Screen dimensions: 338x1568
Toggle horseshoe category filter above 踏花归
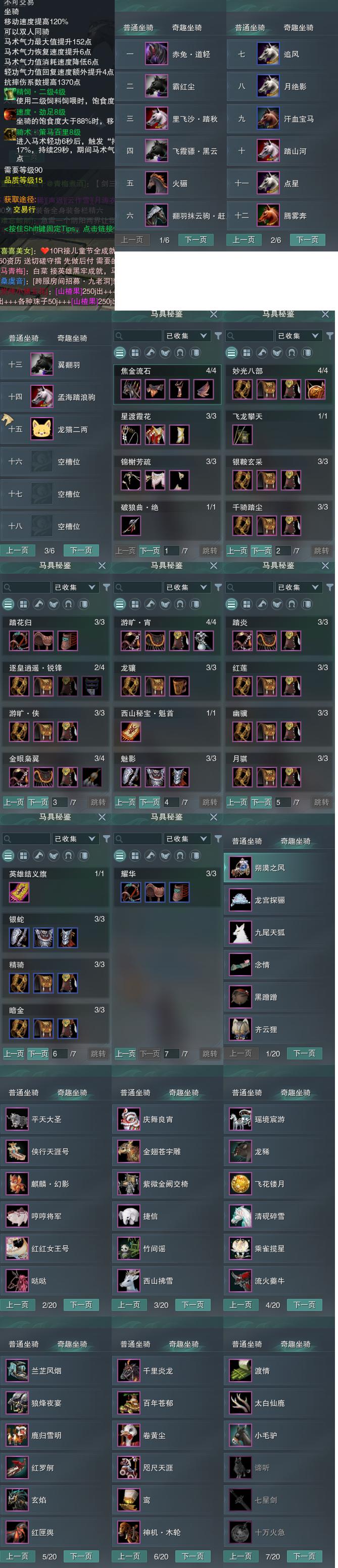point(68,604)
